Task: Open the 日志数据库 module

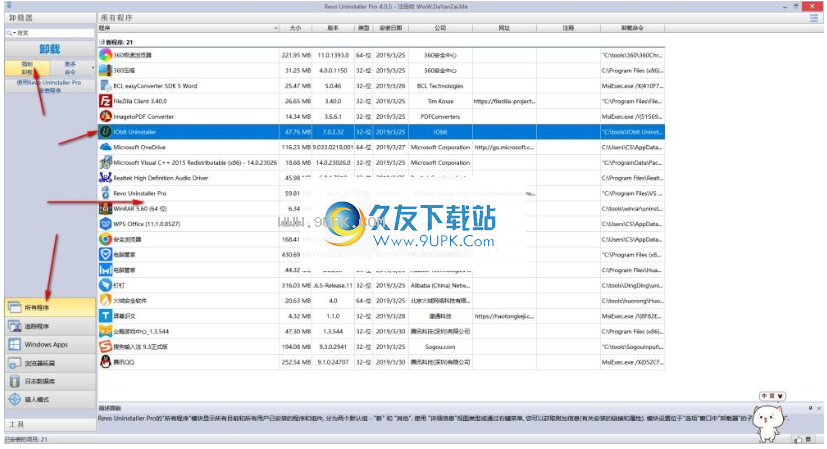Action: coord(51,381)
